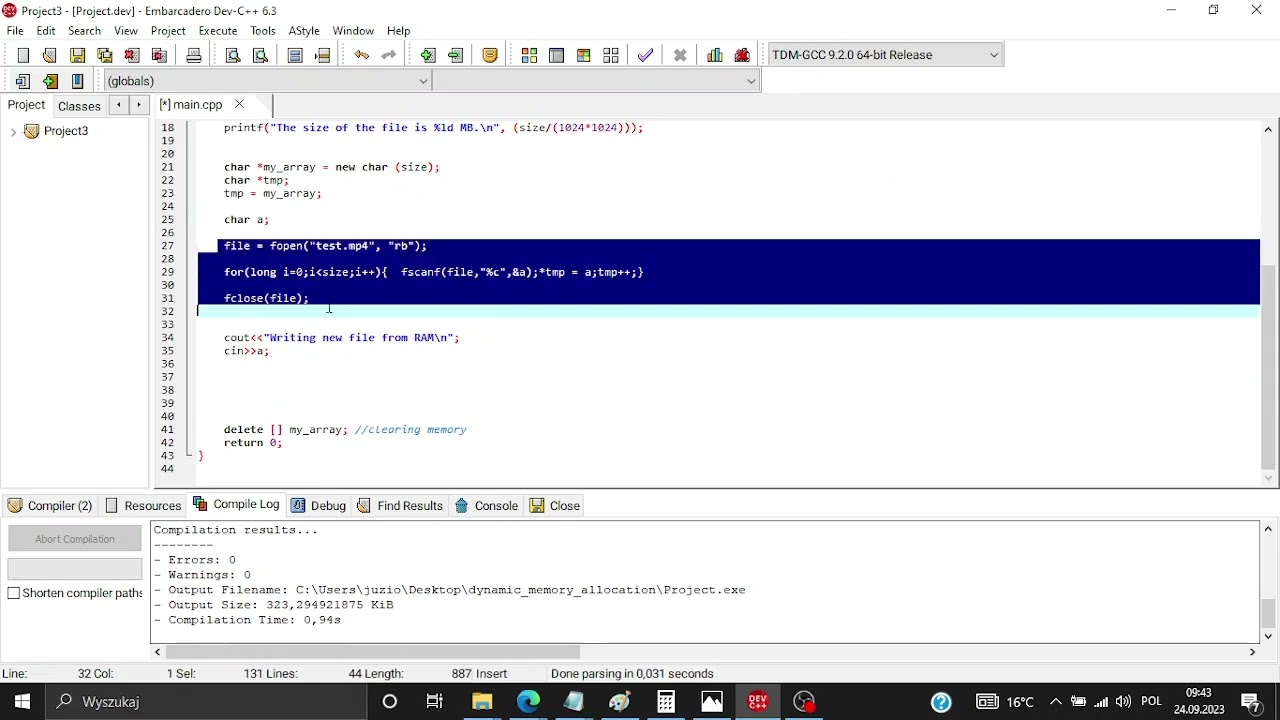Open the Resources tab
1280x720 pixels.
[143, 506]
